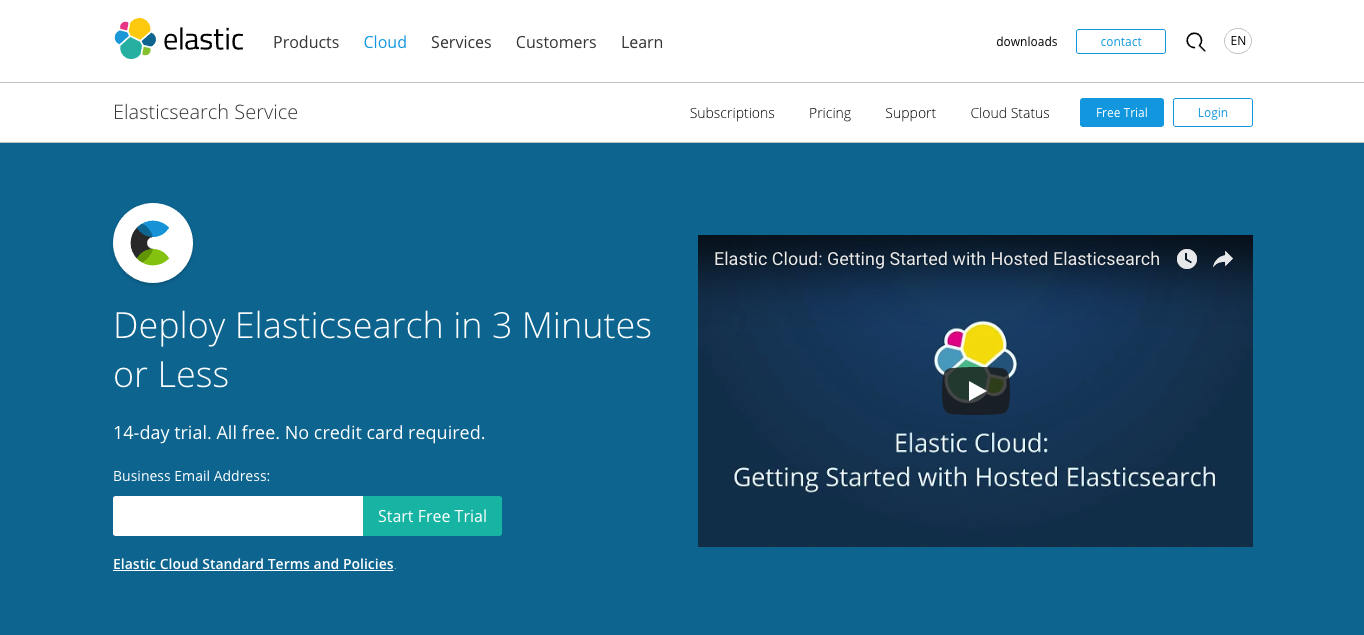Click the Login button
The width and height of the screenshot is (1364, 635).
click(1213, 113)
